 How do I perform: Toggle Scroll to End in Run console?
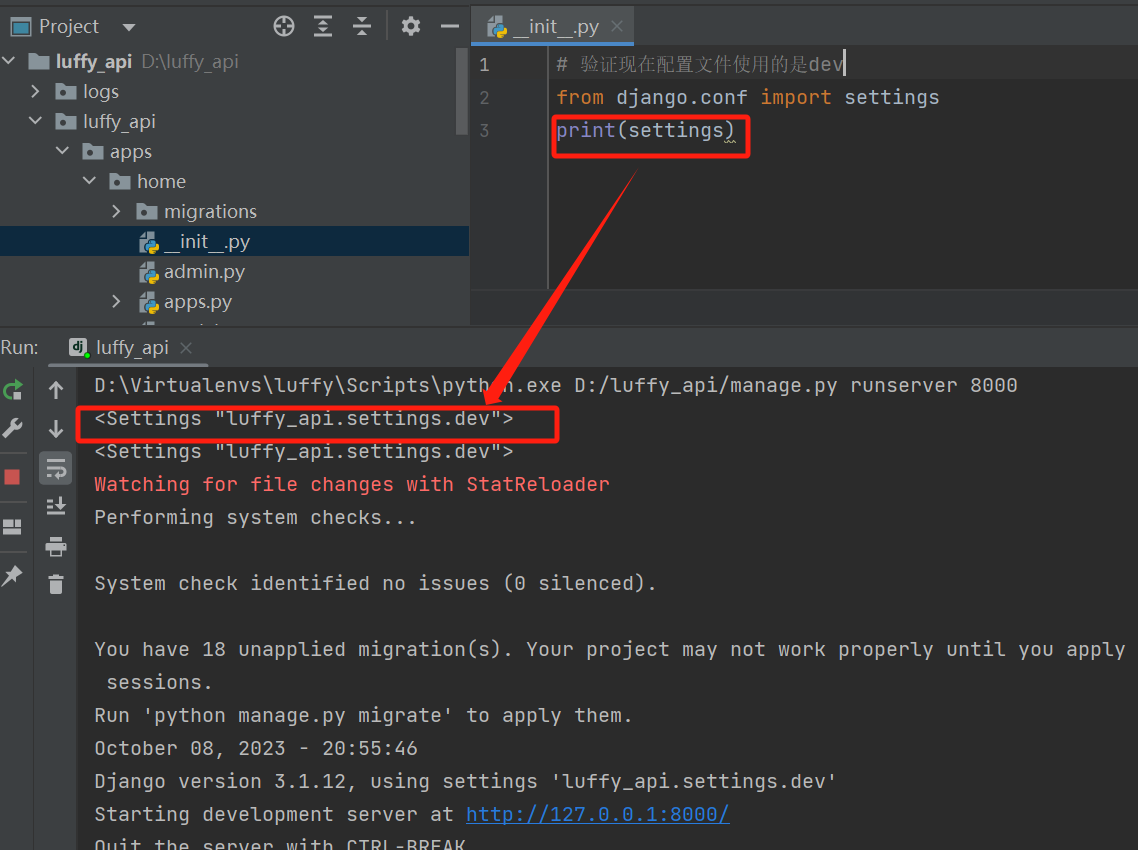(x=56, y=506)
